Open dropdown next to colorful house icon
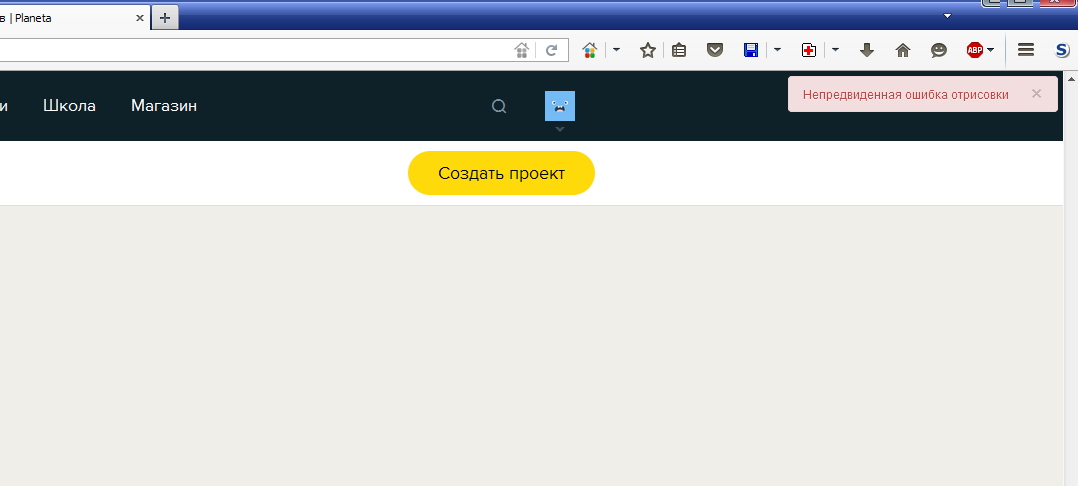 tap(616, 49)
